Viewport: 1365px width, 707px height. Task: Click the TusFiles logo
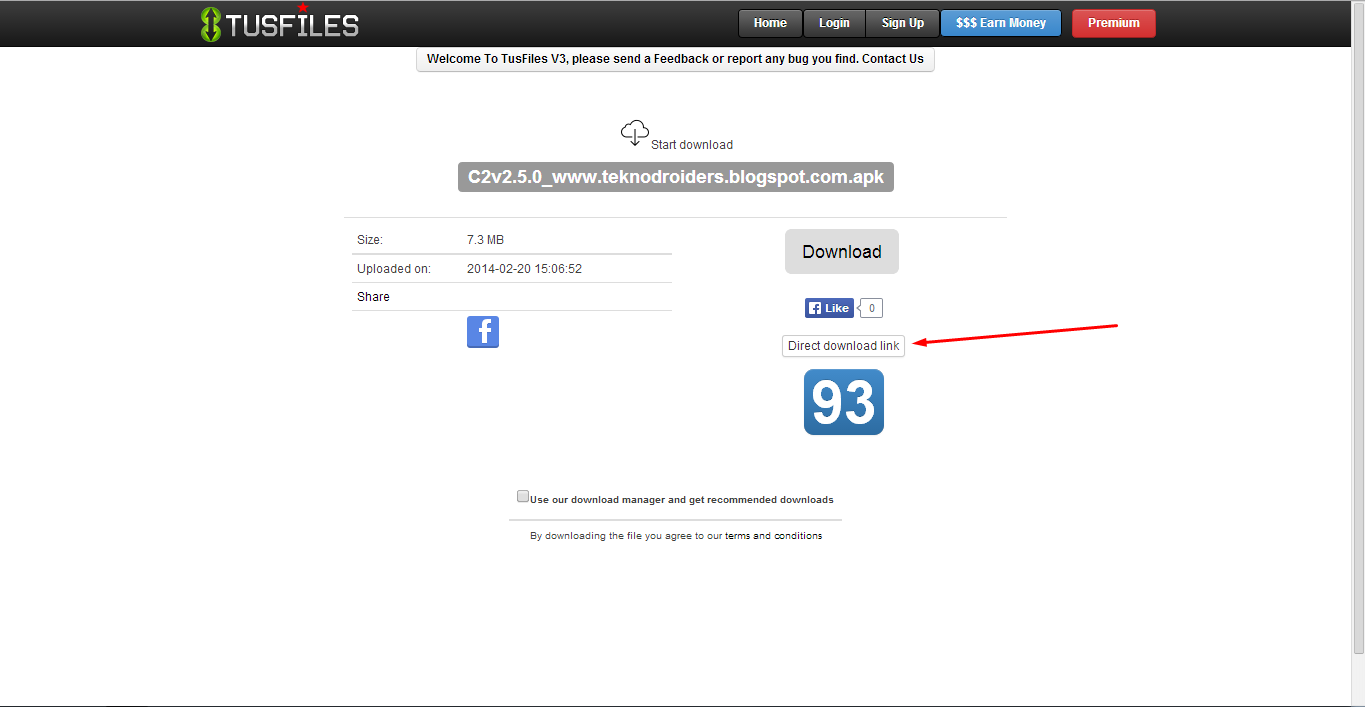(279, 22)
